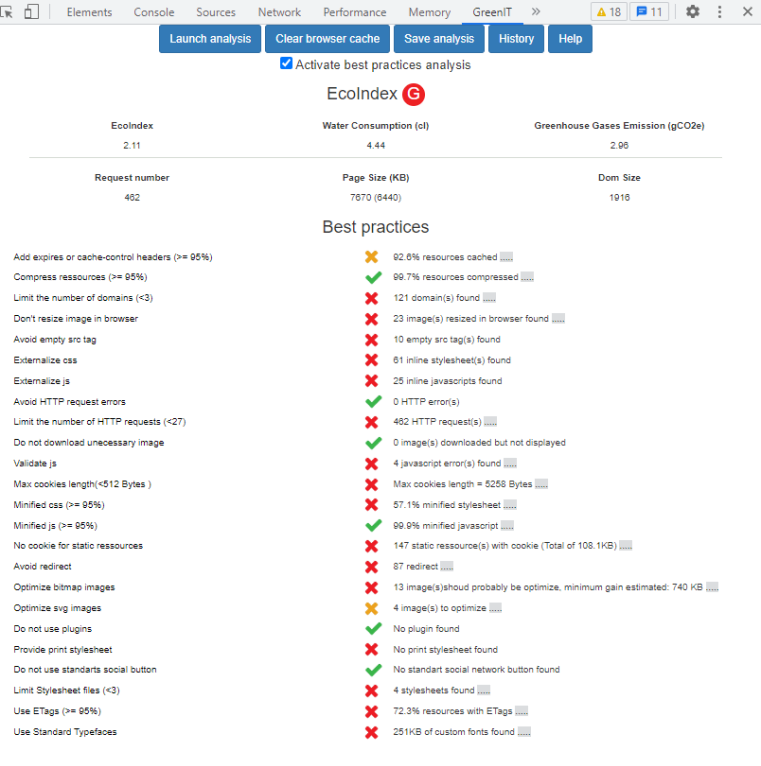Click red cross for Limit HTTP requests

click(372, 422)
